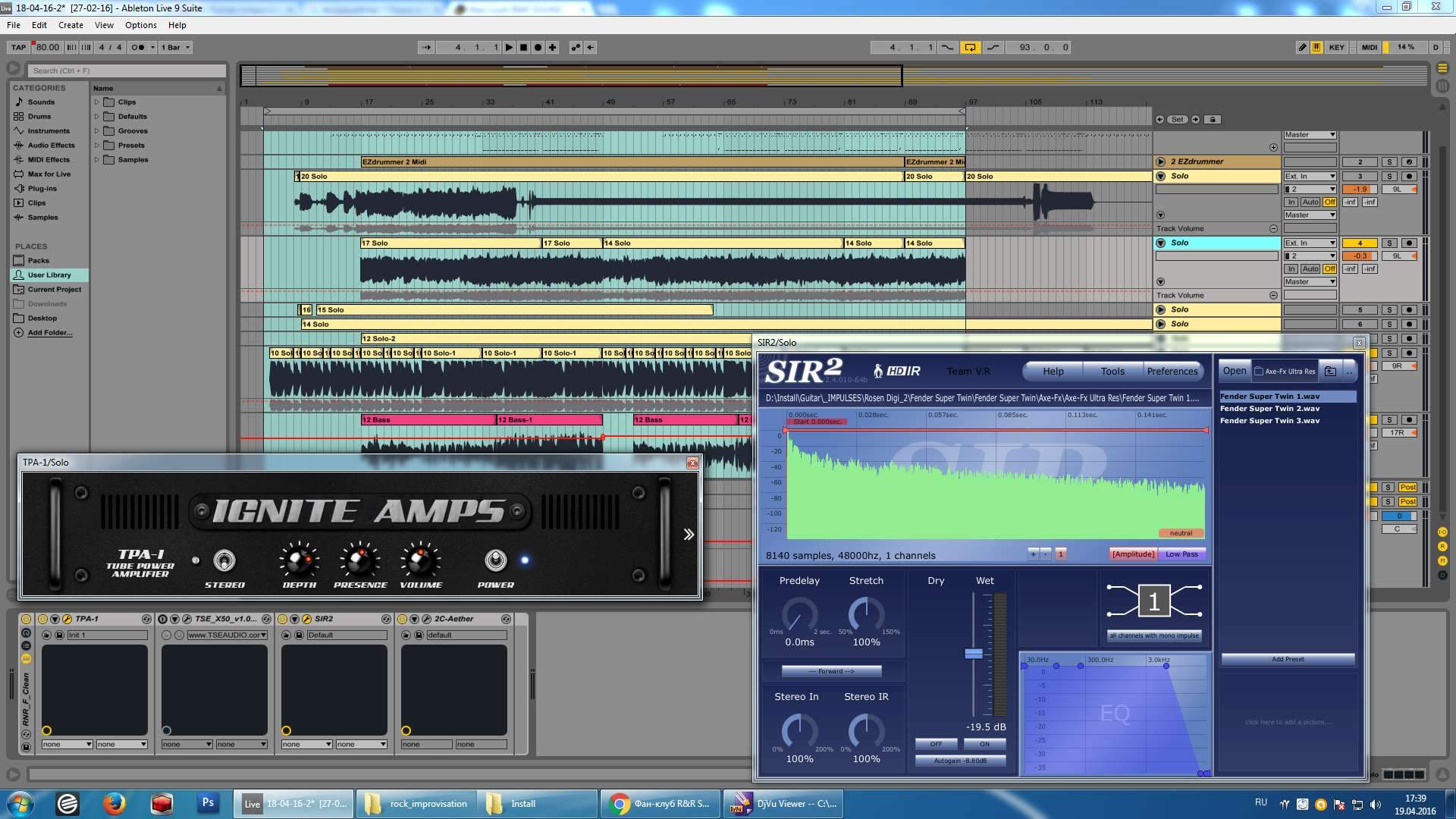This screenshot has height=819, width=1456.
Task: Click the Stop transport button
Action: 523,47
